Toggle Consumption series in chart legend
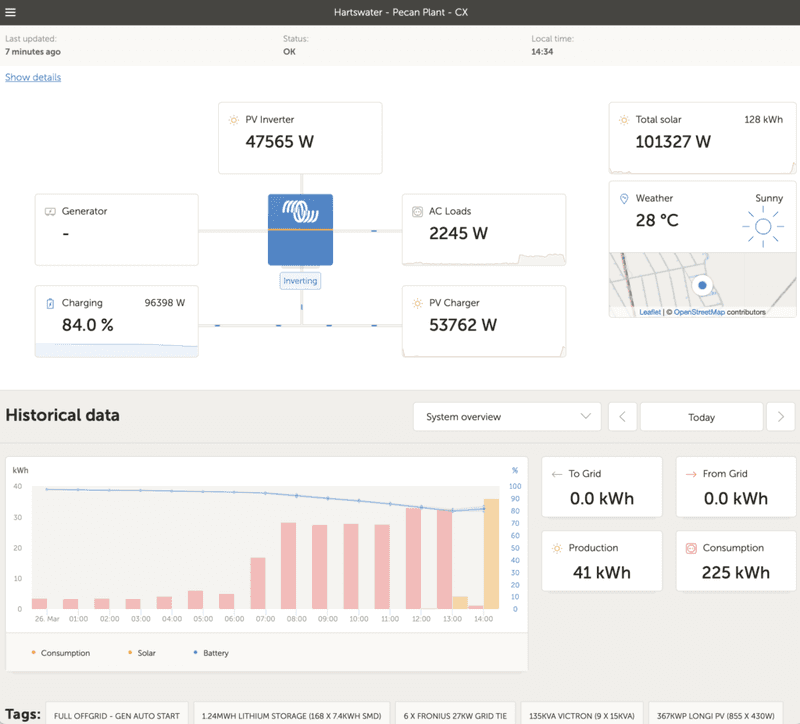Image resolution: width=800 pixels, height=724 pixels. tap(60, 653)
